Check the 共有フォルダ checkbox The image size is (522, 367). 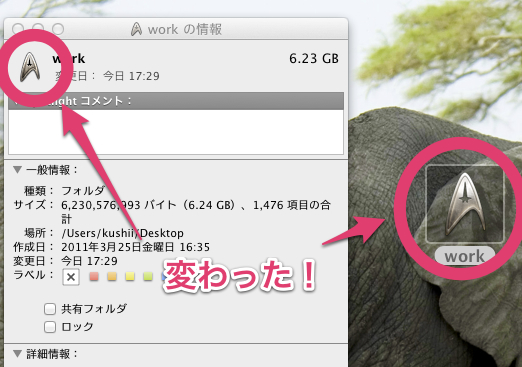pyautogui.click(x=50, y=309)
